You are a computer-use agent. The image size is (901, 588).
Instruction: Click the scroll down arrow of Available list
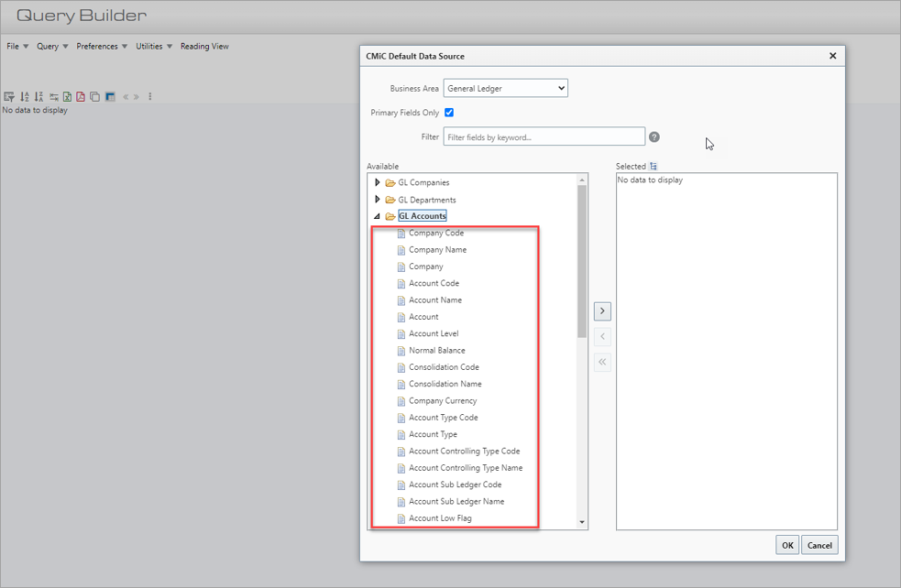tap(582, 522)
